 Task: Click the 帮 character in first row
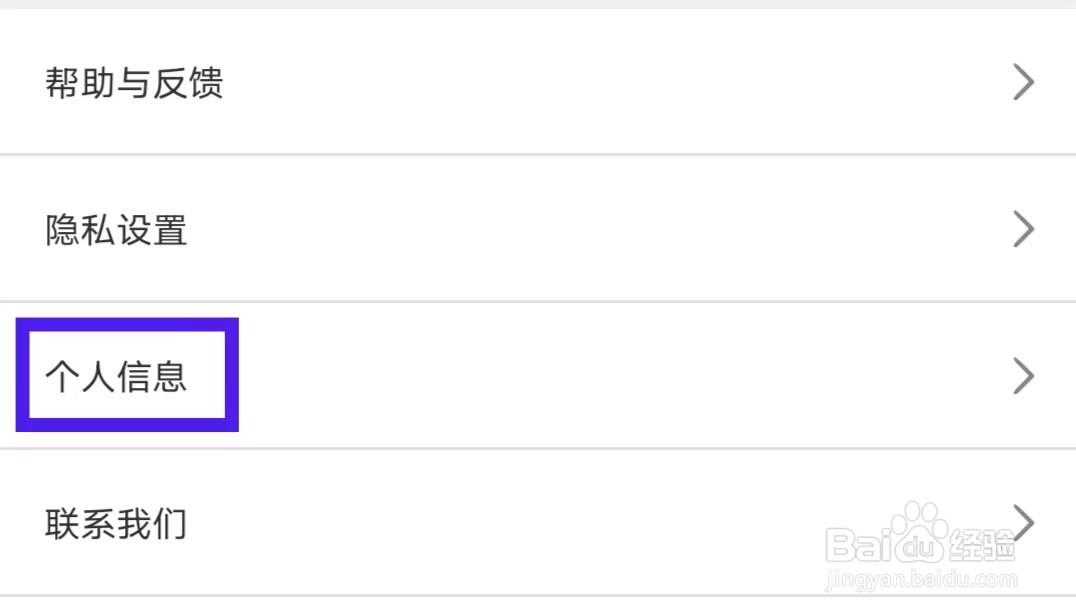tap(63, 83)
